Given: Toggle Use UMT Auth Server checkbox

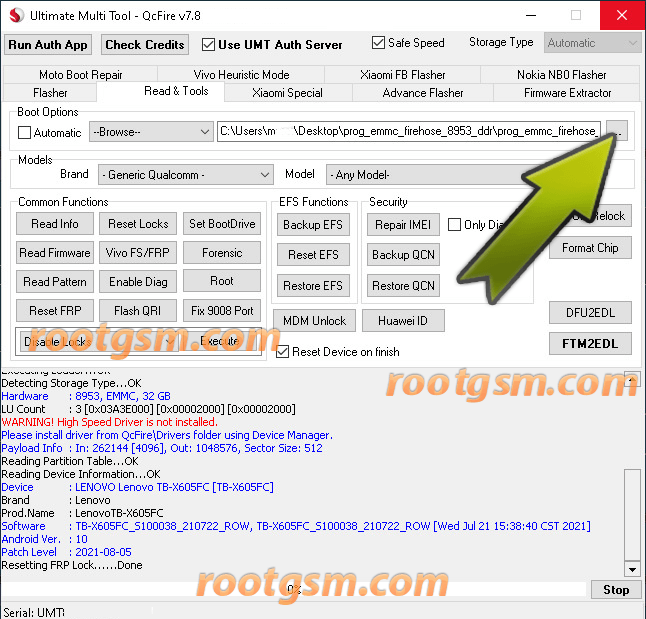Looking at the screenshot, I should coord(208,45).
